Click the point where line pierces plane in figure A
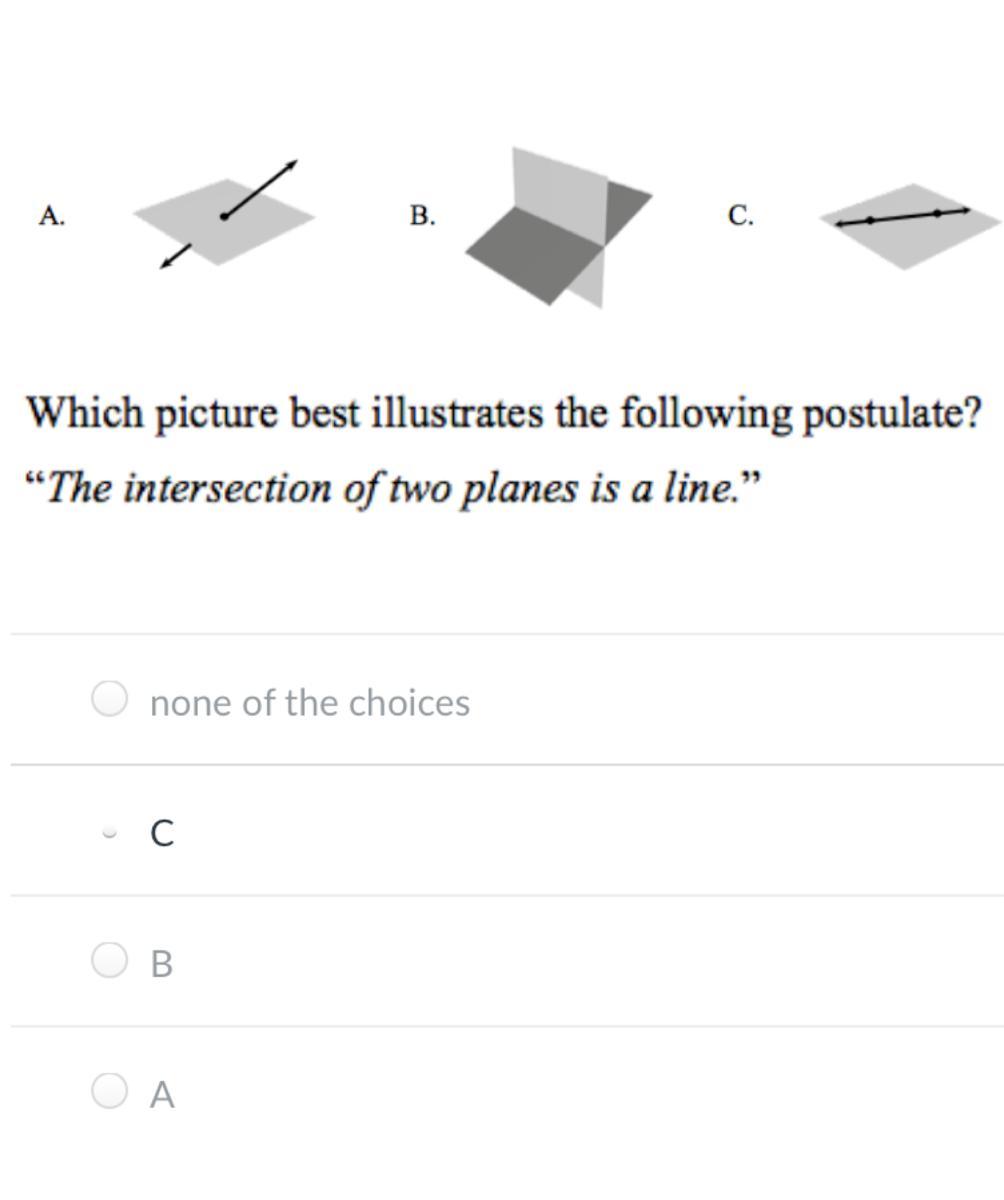 click(224, 215)
